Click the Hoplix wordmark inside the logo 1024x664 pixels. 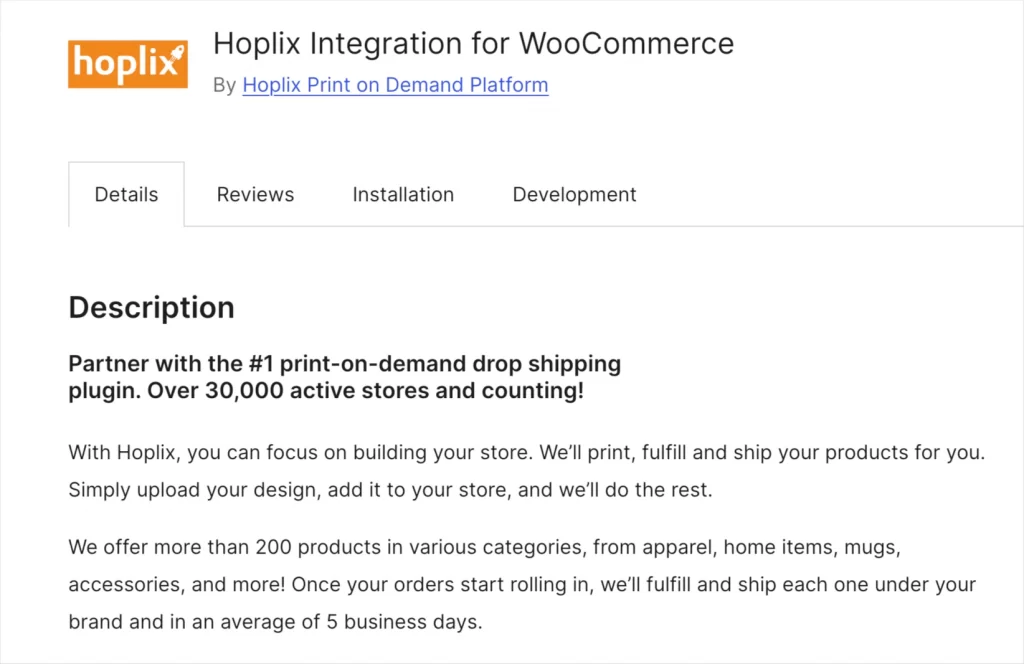click(120, 64)
